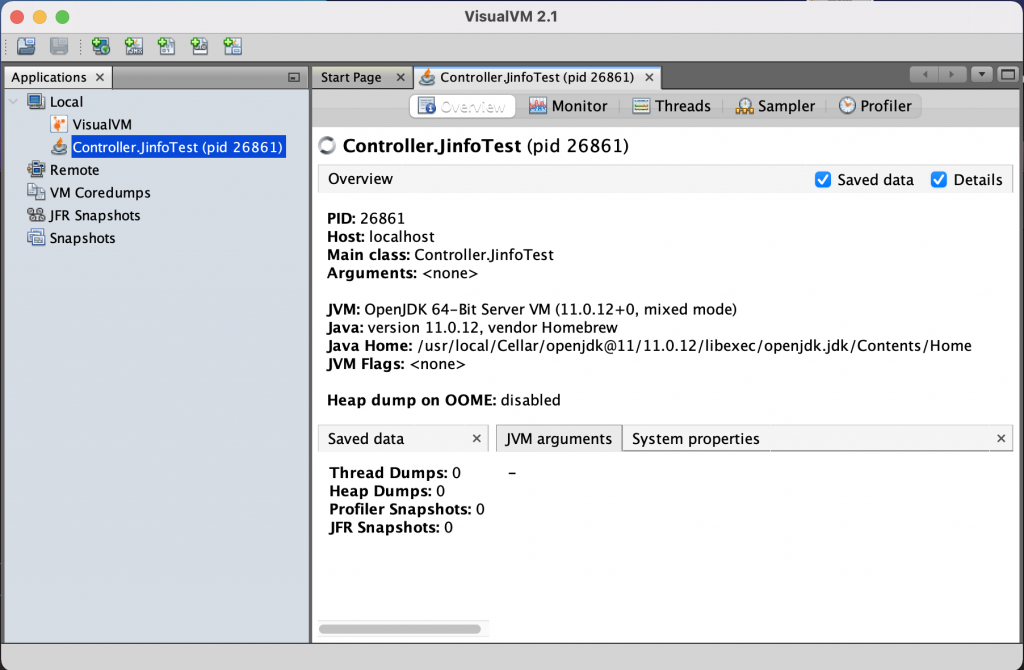The height and width of the screenshot is (670, 1024).
Task: Uncheck the Details checkbox
Action: pyautogui.click(x=938, y=180)
